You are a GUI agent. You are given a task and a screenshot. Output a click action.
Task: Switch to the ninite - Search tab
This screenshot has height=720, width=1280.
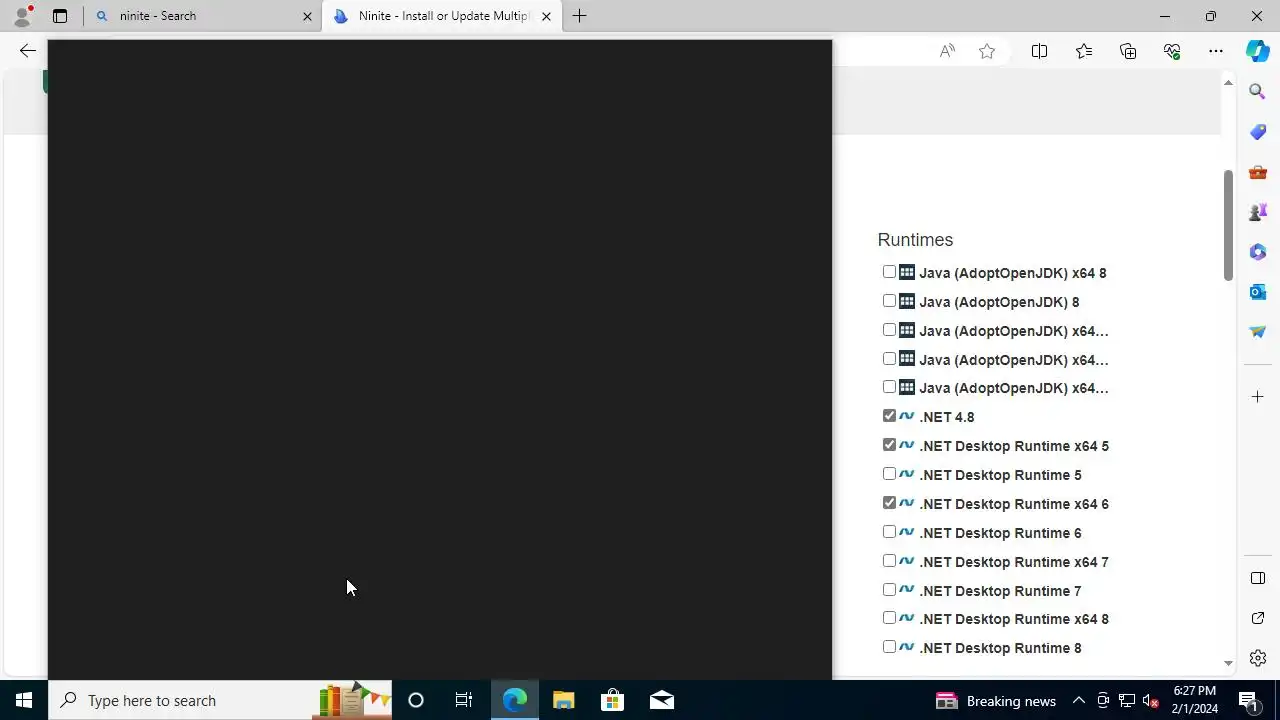tap(203, 16)
